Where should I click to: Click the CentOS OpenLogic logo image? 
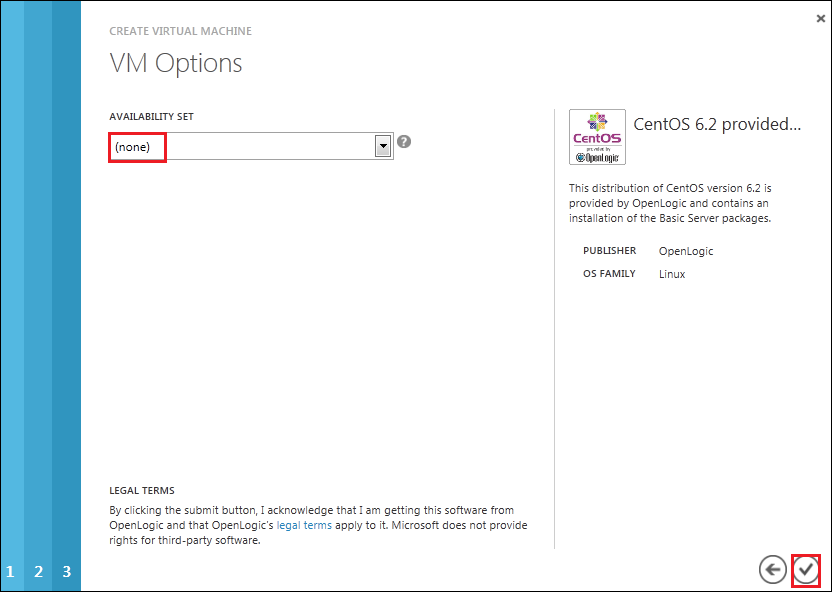[x=597, y=137]
